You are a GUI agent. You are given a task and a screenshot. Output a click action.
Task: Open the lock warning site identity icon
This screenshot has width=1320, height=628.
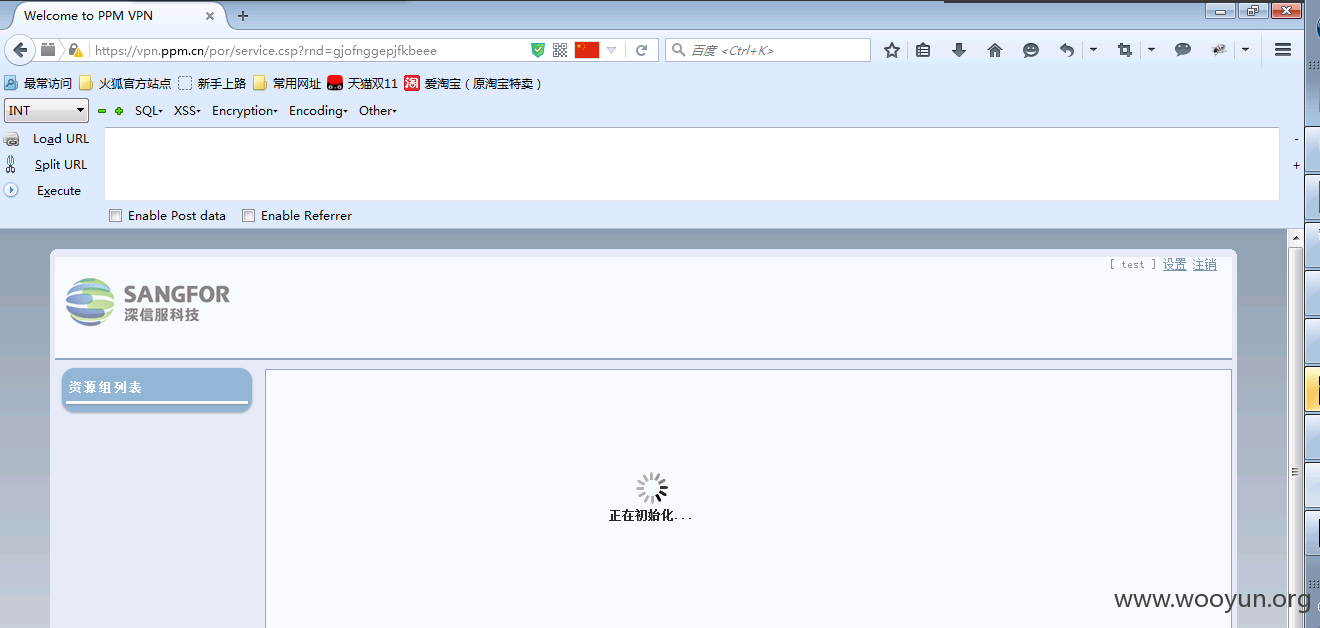(75, 50)
